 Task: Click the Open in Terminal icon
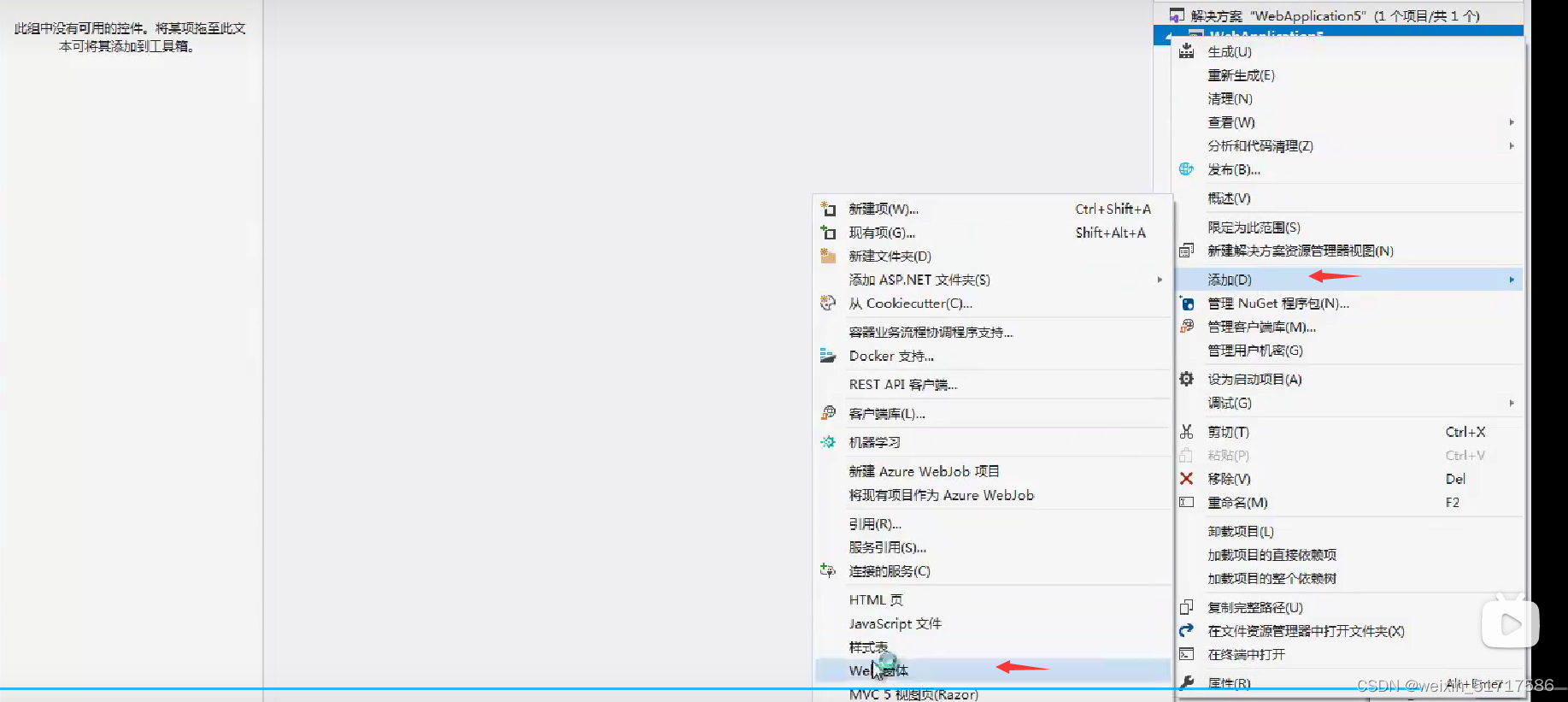point(1186,654)
